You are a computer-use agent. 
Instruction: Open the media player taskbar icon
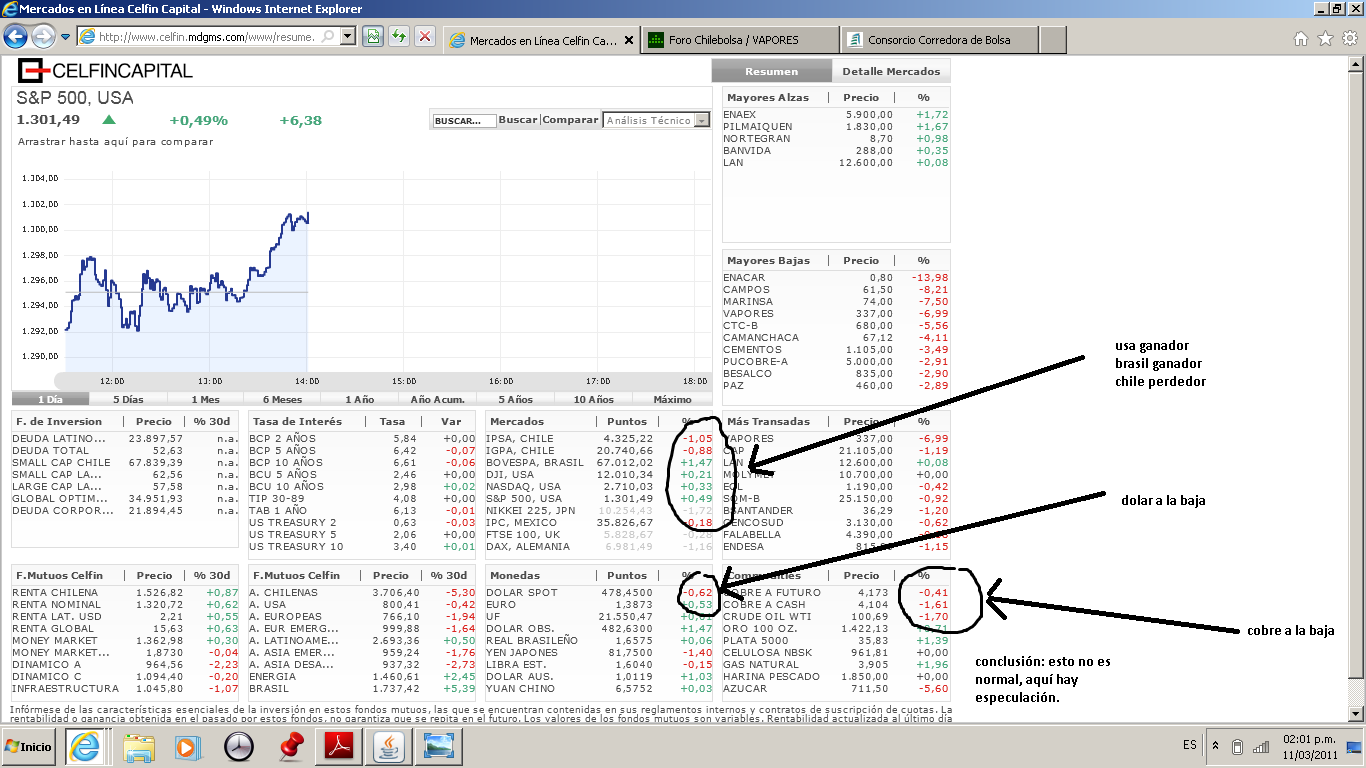(188, 747)
